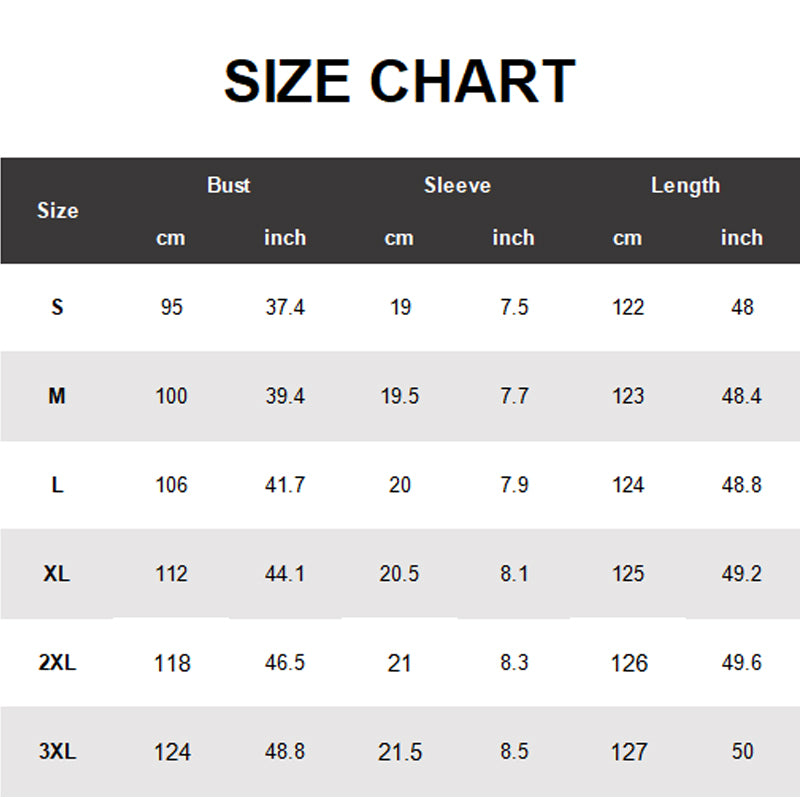The image size is (800, 800).
Task: Click the 2XL size row label
Action: tap(57, 663)
